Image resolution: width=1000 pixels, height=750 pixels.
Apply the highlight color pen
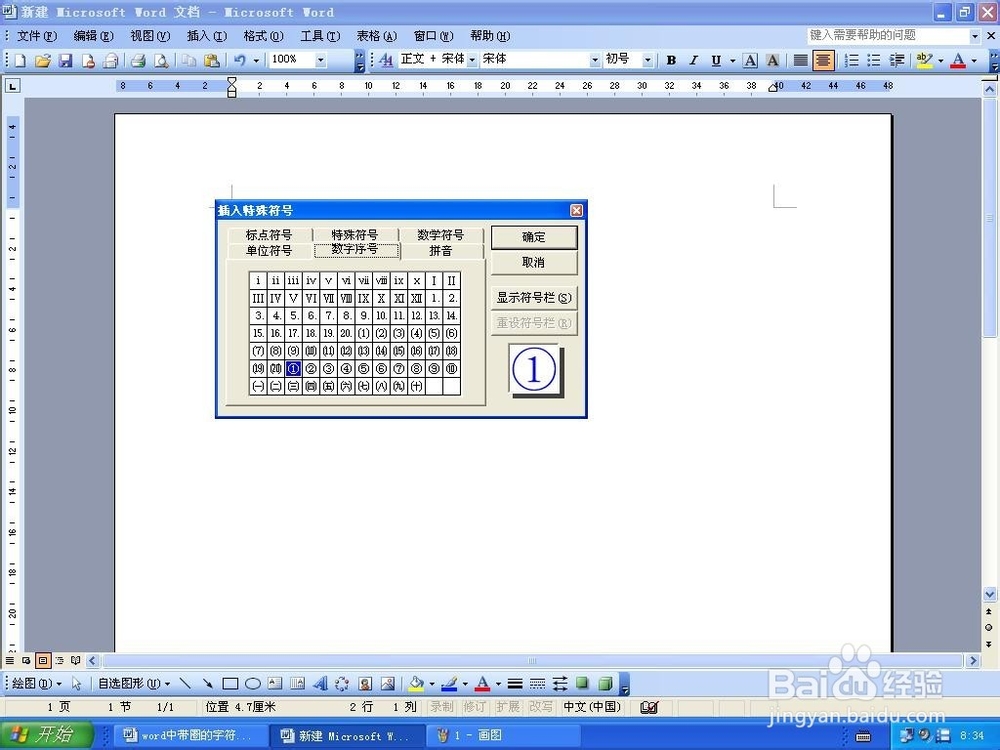(x=923, y=61)
